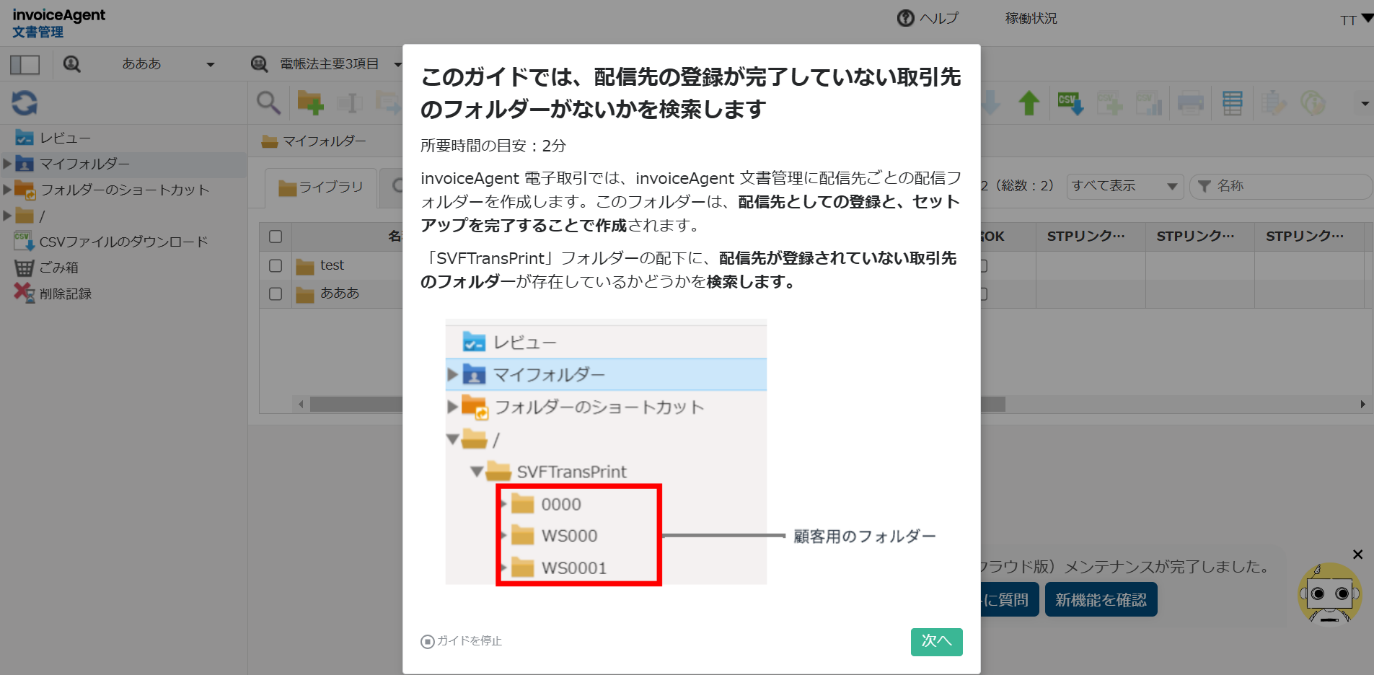
Task: Click the green upload arrow icon
Action: click(1029, 102)
